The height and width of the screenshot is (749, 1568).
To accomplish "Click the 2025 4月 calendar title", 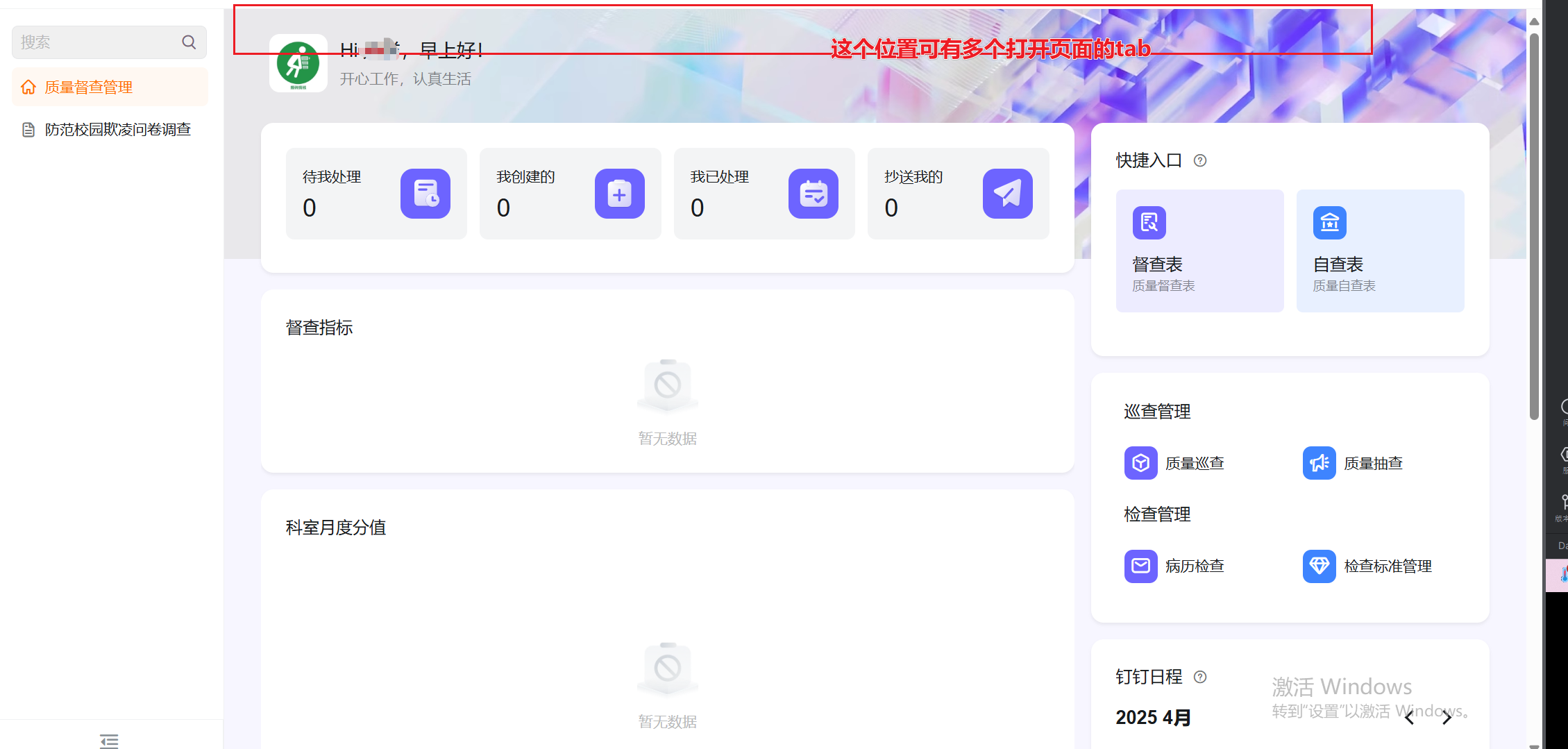I will pos(1154,718).
